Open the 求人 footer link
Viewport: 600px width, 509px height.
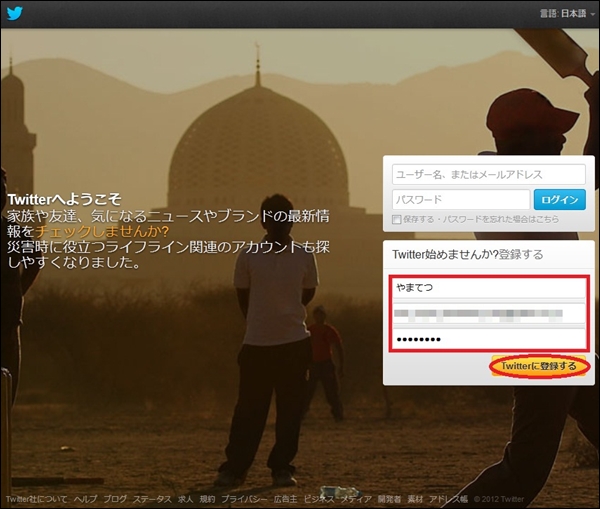click(x=185, y=499)
